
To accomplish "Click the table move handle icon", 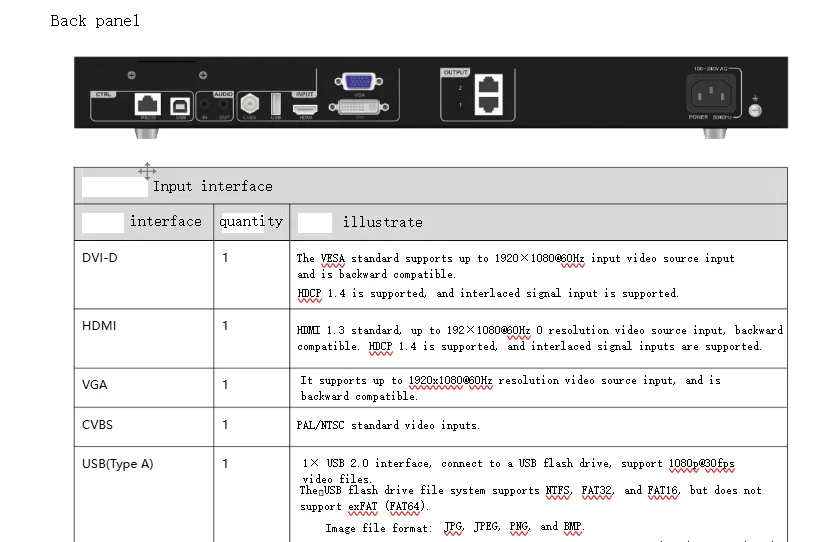I will pyautogui.click(x=147, y=171).
